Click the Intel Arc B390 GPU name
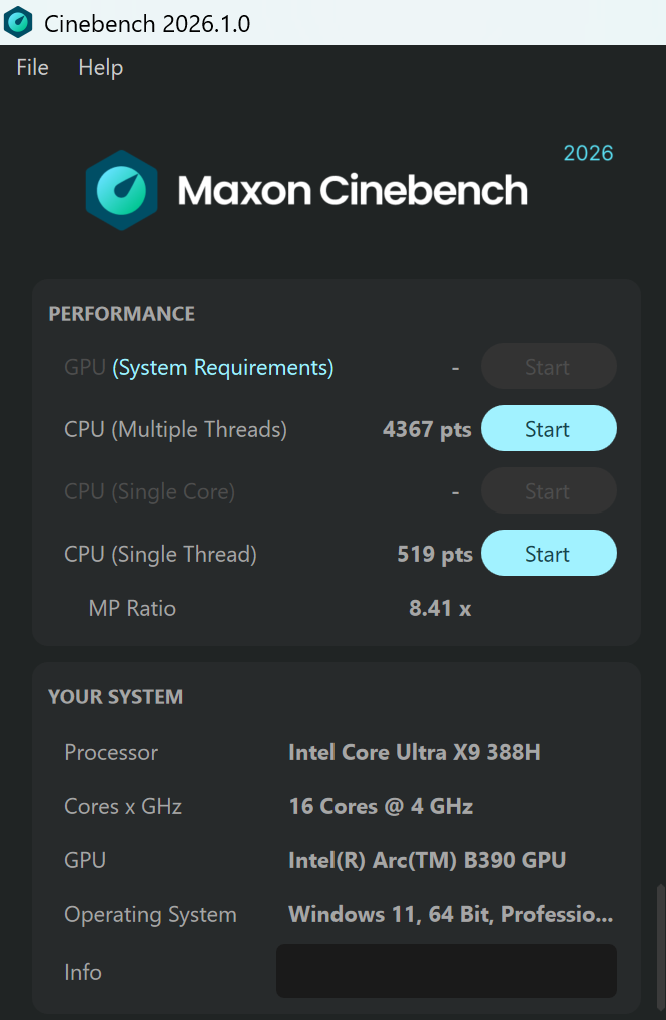The image size is (666, 1020). [427, 860]
